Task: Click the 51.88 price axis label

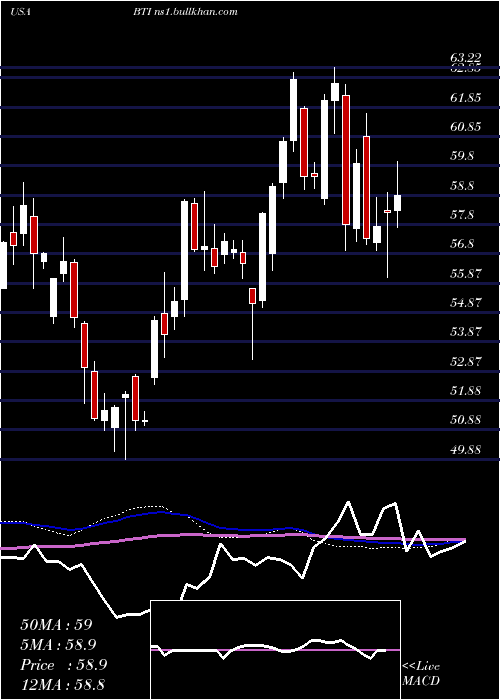Action: tap(466, 391)
